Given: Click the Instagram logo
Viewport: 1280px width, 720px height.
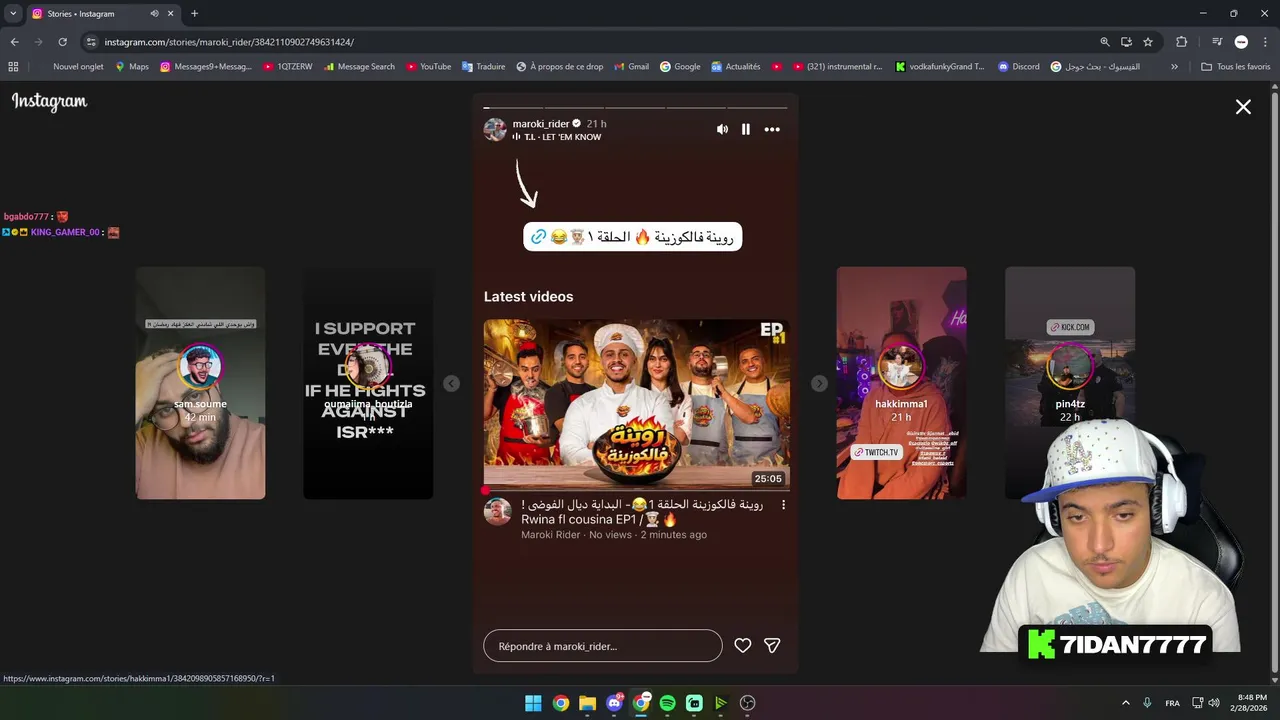Looking at the screenshot, I should [x=49, y=102].
